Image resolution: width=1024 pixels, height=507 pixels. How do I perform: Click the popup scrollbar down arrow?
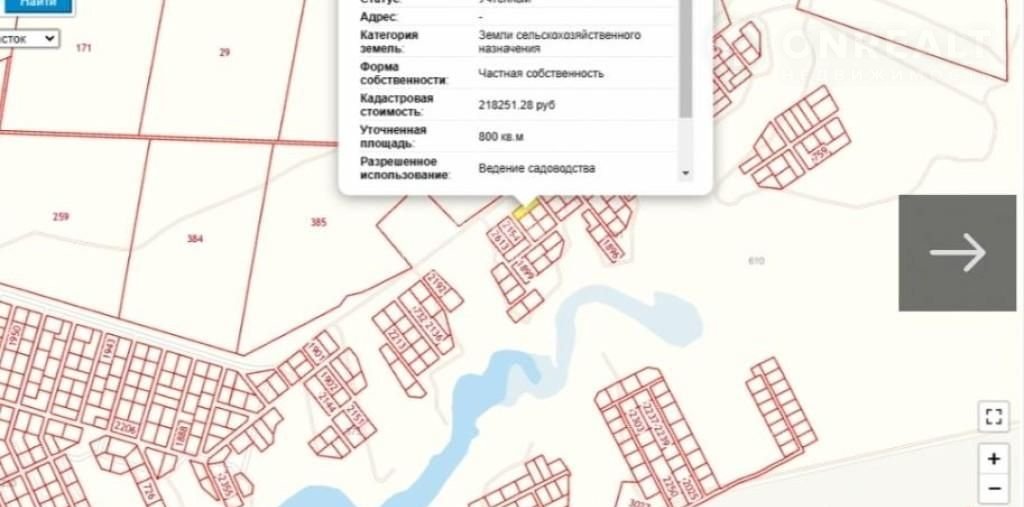pyautogui.click(x=685, y=173)
